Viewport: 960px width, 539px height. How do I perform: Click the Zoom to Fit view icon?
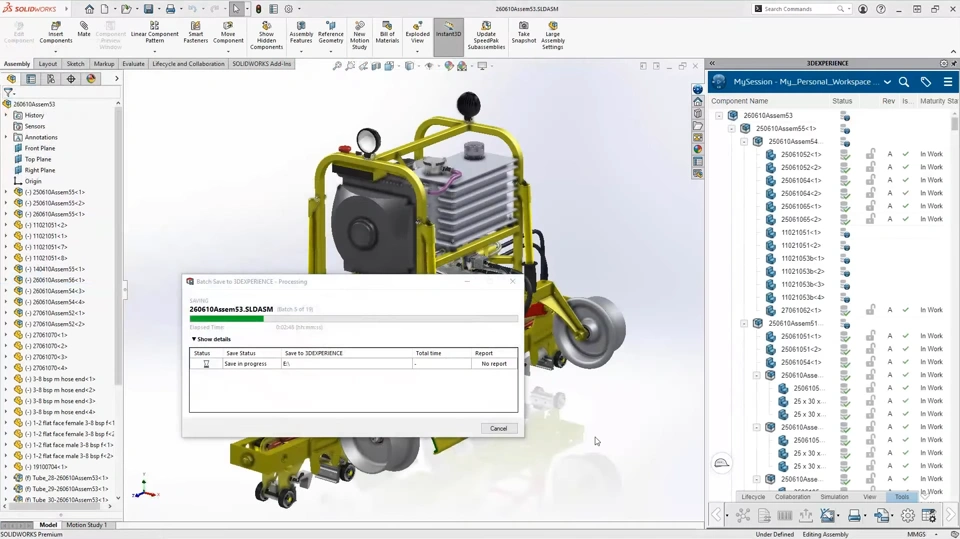pyautogui.click(x=337, y=66)
